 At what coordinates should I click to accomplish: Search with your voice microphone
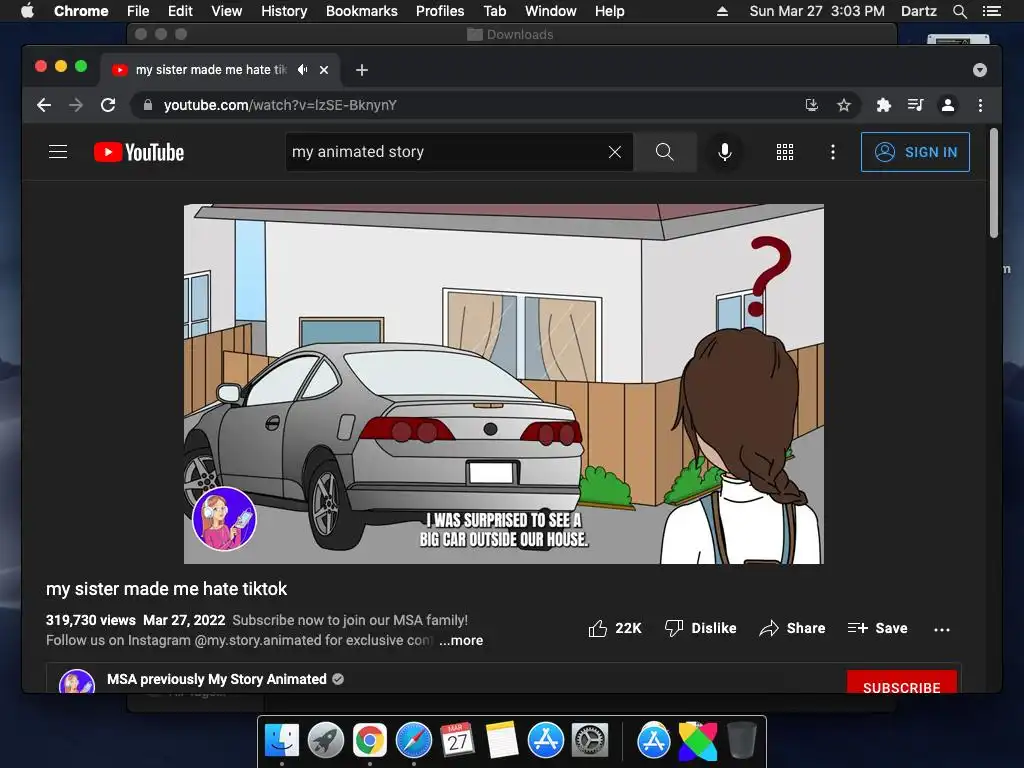click(x=724, y=152)
